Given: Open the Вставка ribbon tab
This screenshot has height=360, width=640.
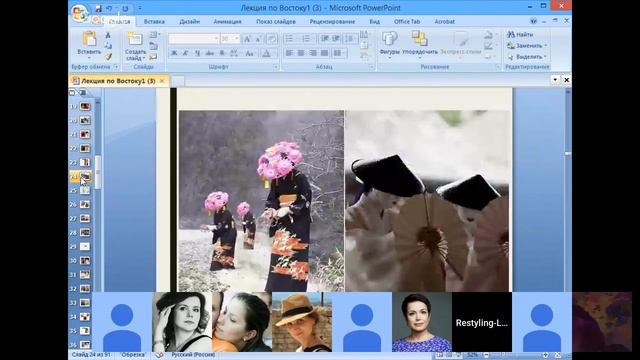Looking at the screenshot, I should tap(154, 21).
